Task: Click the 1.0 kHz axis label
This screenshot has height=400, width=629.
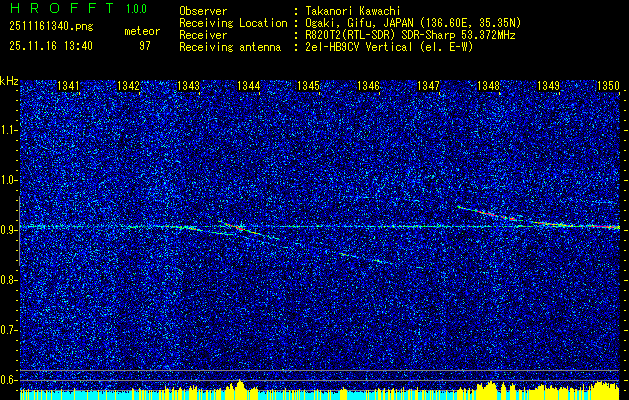Action: click(9, 181)
